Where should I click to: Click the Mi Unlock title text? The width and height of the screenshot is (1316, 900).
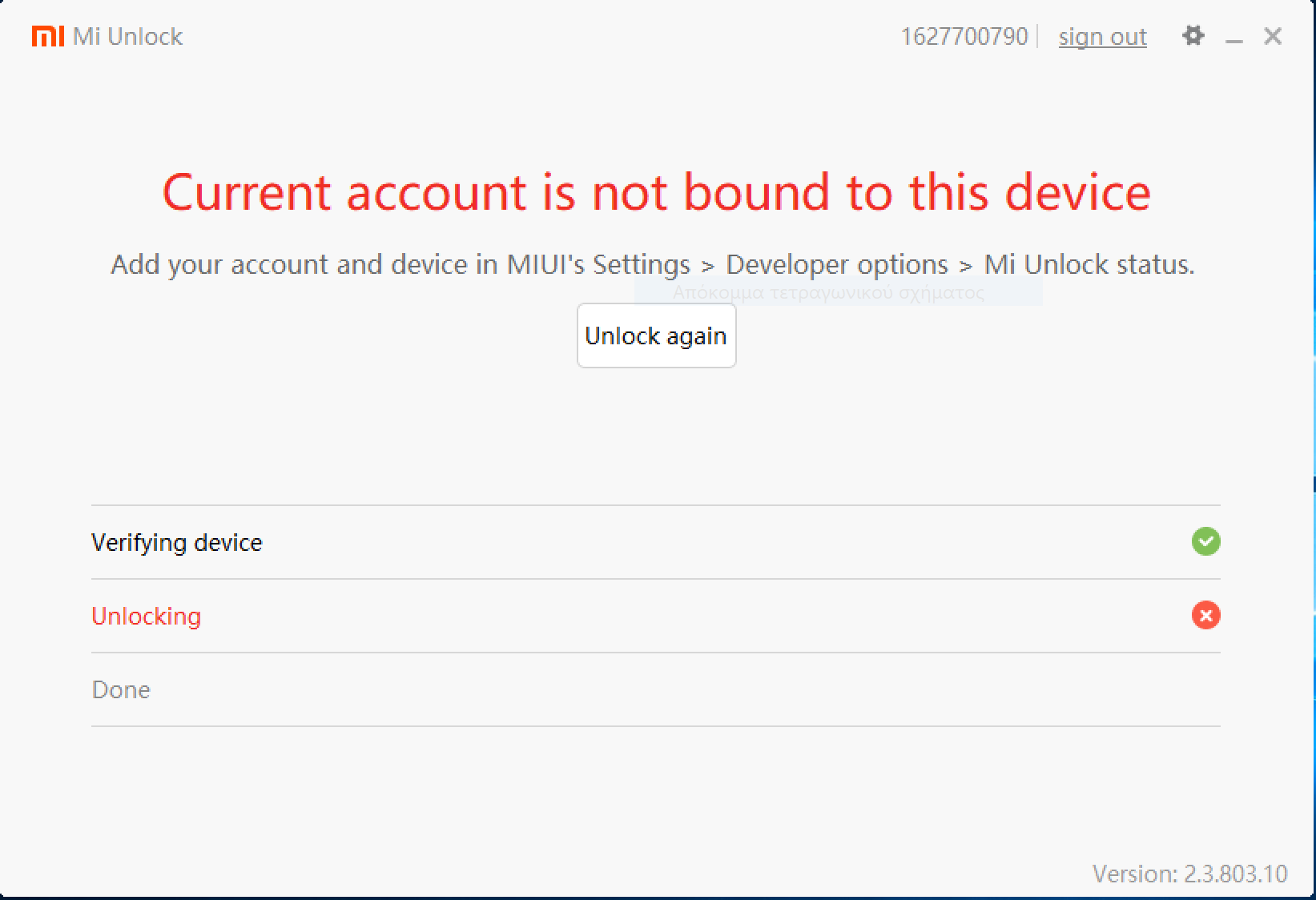(127, 37)
